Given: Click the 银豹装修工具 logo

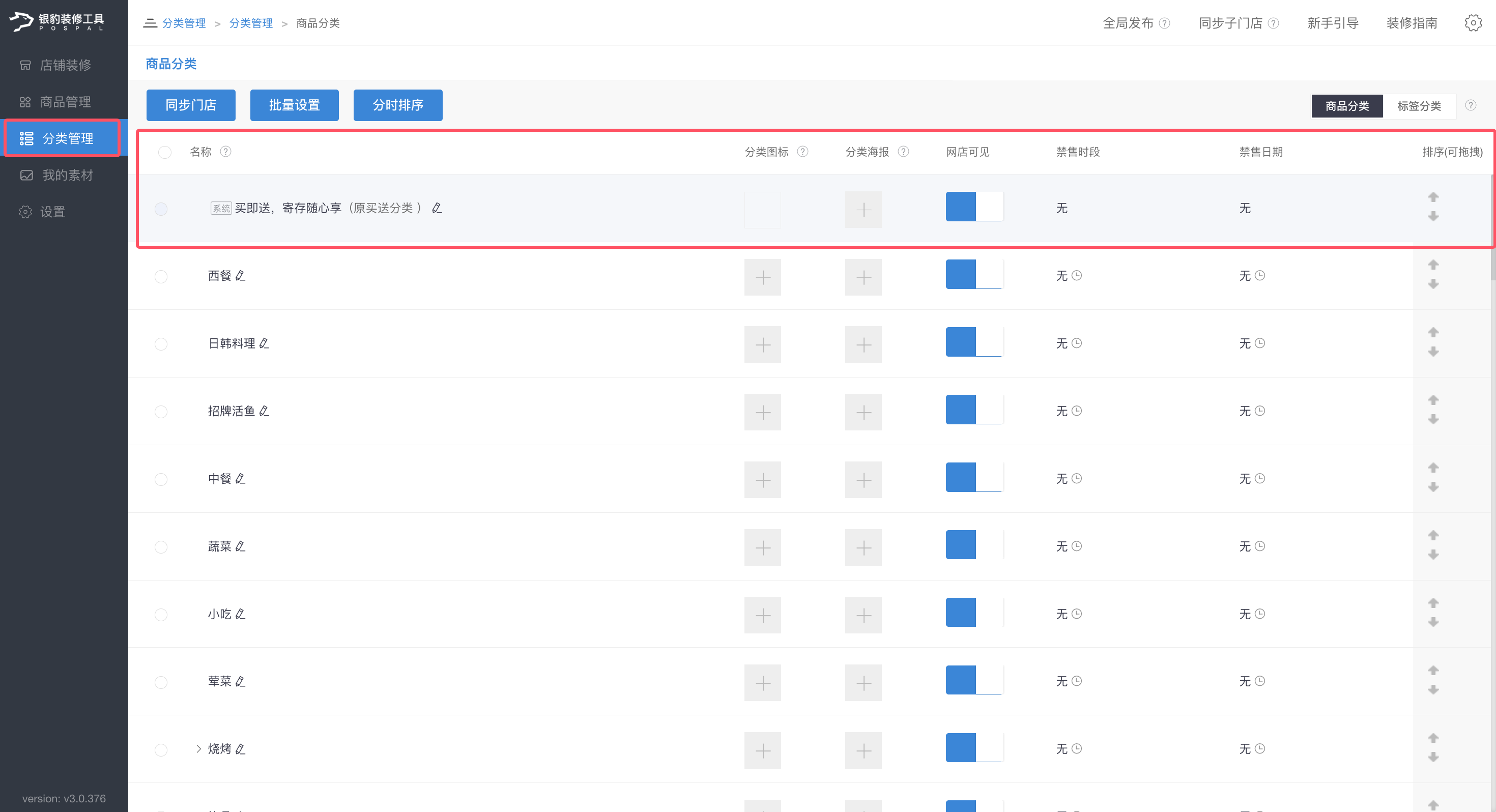Looking at the screenshot, I should click(57, 21).
